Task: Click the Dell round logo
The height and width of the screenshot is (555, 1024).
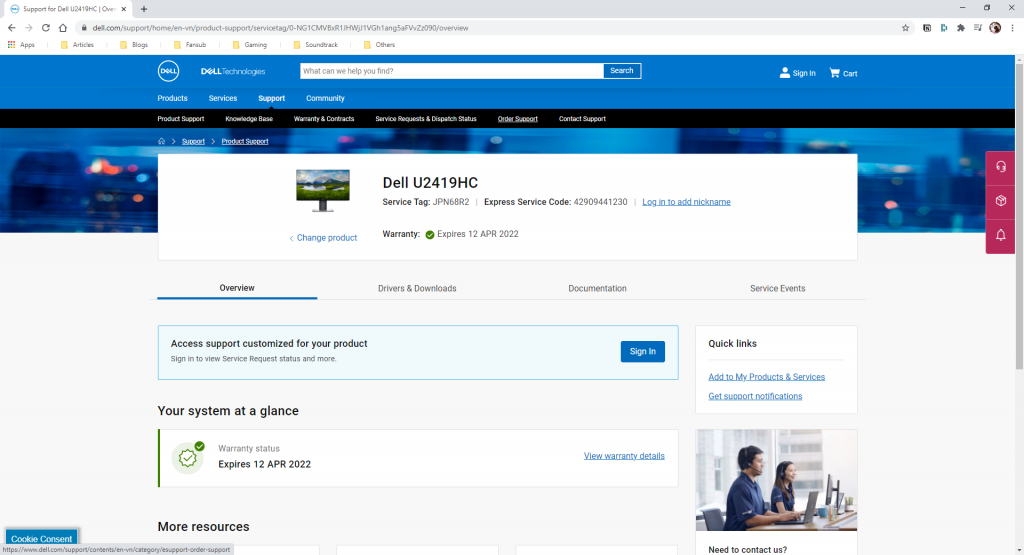Action: click(x=168, y=71)
